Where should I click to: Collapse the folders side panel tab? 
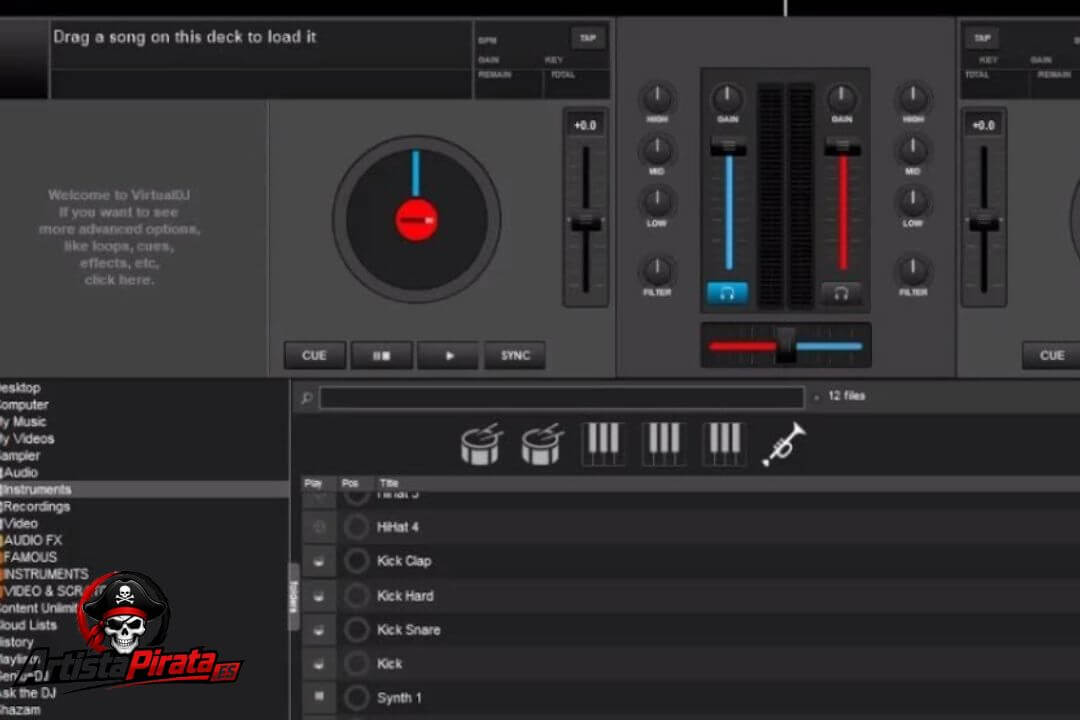[x=293, y=597]
